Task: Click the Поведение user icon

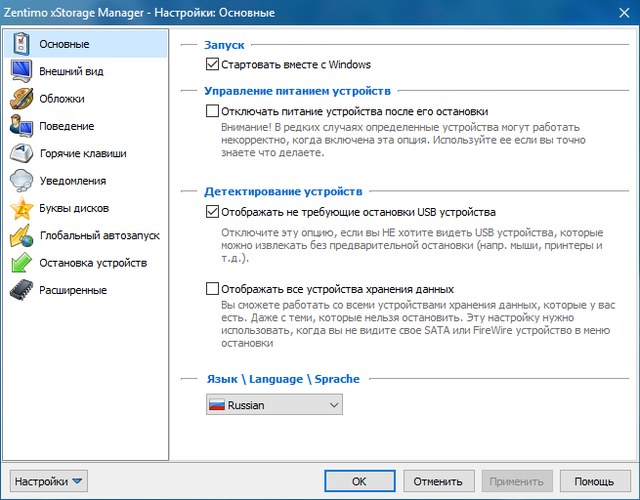Action: coord(21,126)
